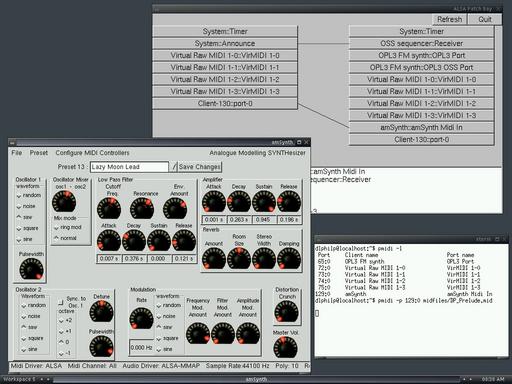Open the Preset menu
Screen dimensions: 512x384
click(x=39, y=153)
